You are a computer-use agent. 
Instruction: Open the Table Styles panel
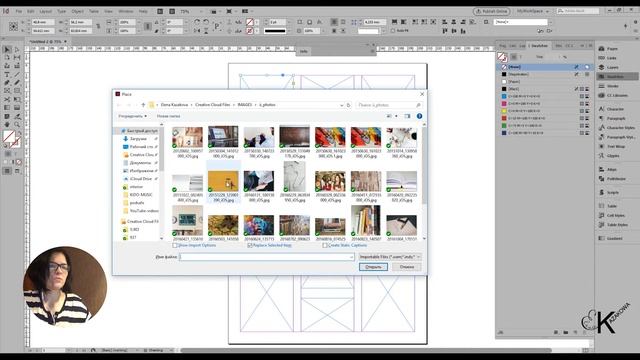point(613,225)
